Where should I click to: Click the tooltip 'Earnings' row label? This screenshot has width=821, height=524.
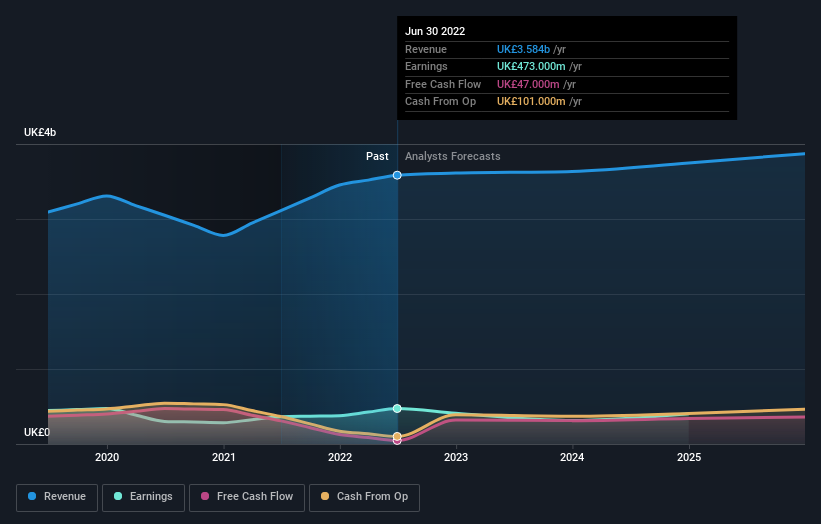pyautogui.click(x=426, y=66)
